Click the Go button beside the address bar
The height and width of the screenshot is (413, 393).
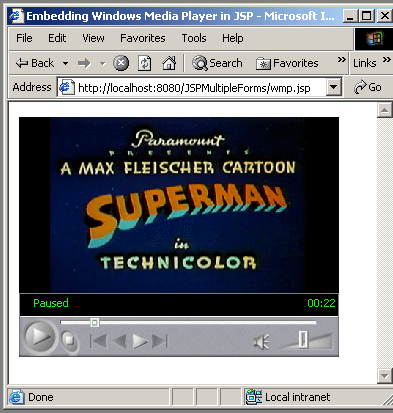point(368,87)
